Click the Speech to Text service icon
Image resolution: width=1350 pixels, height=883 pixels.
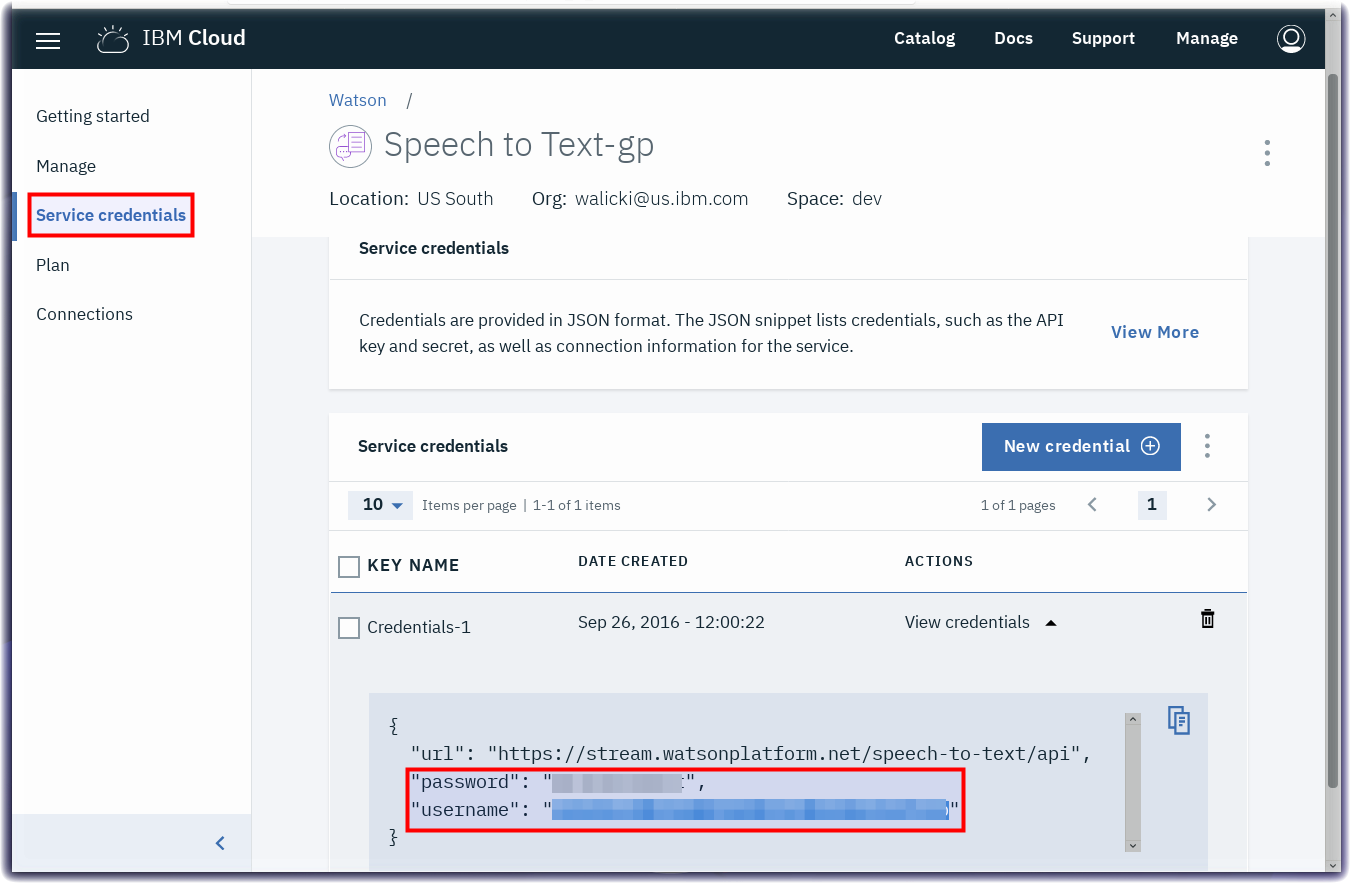350,146
